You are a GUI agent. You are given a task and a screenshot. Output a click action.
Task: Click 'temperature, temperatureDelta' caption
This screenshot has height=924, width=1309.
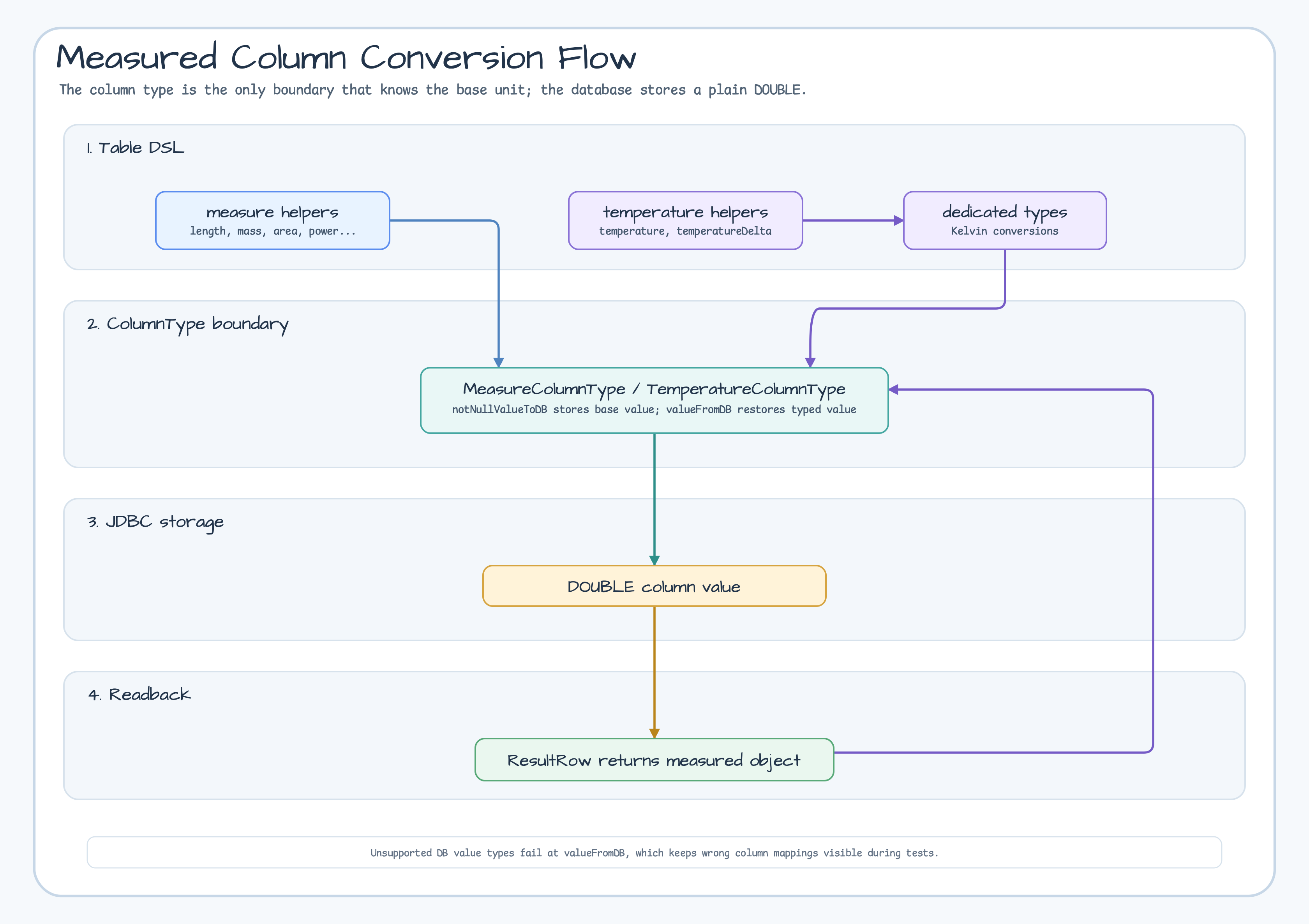(x=685, y=231)
